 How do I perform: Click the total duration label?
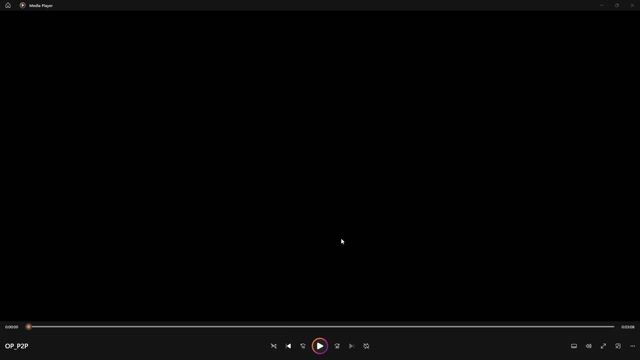(x=628, y=327)
